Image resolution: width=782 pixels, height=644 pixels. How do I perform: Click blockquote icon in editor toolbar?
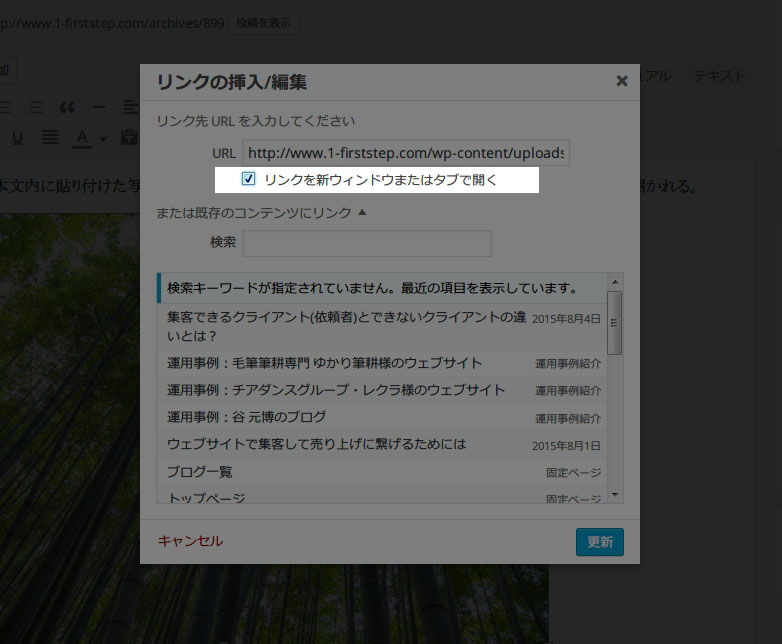tap(67, 107)
